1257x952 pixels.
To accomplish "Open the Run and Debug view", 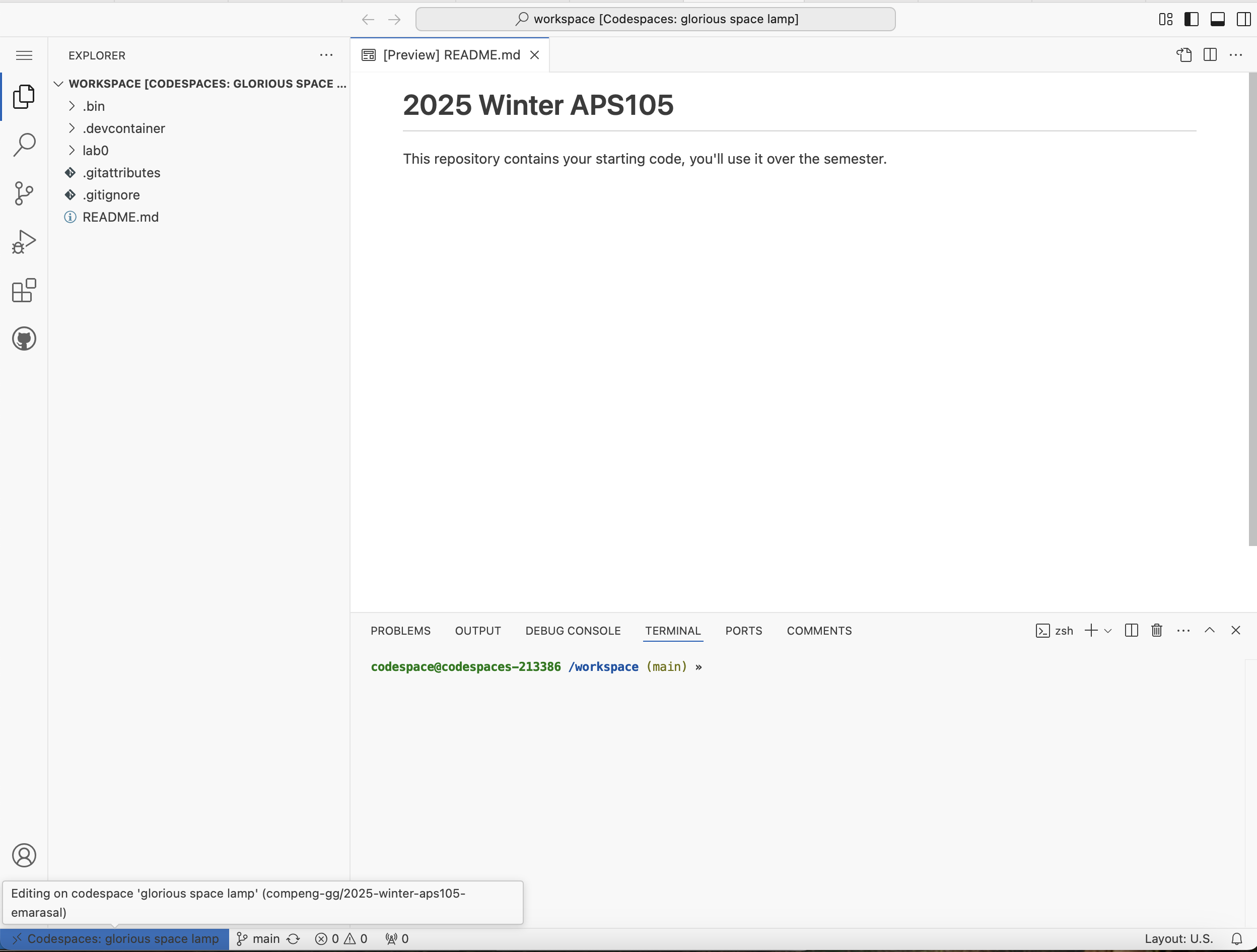I will 24,242.
